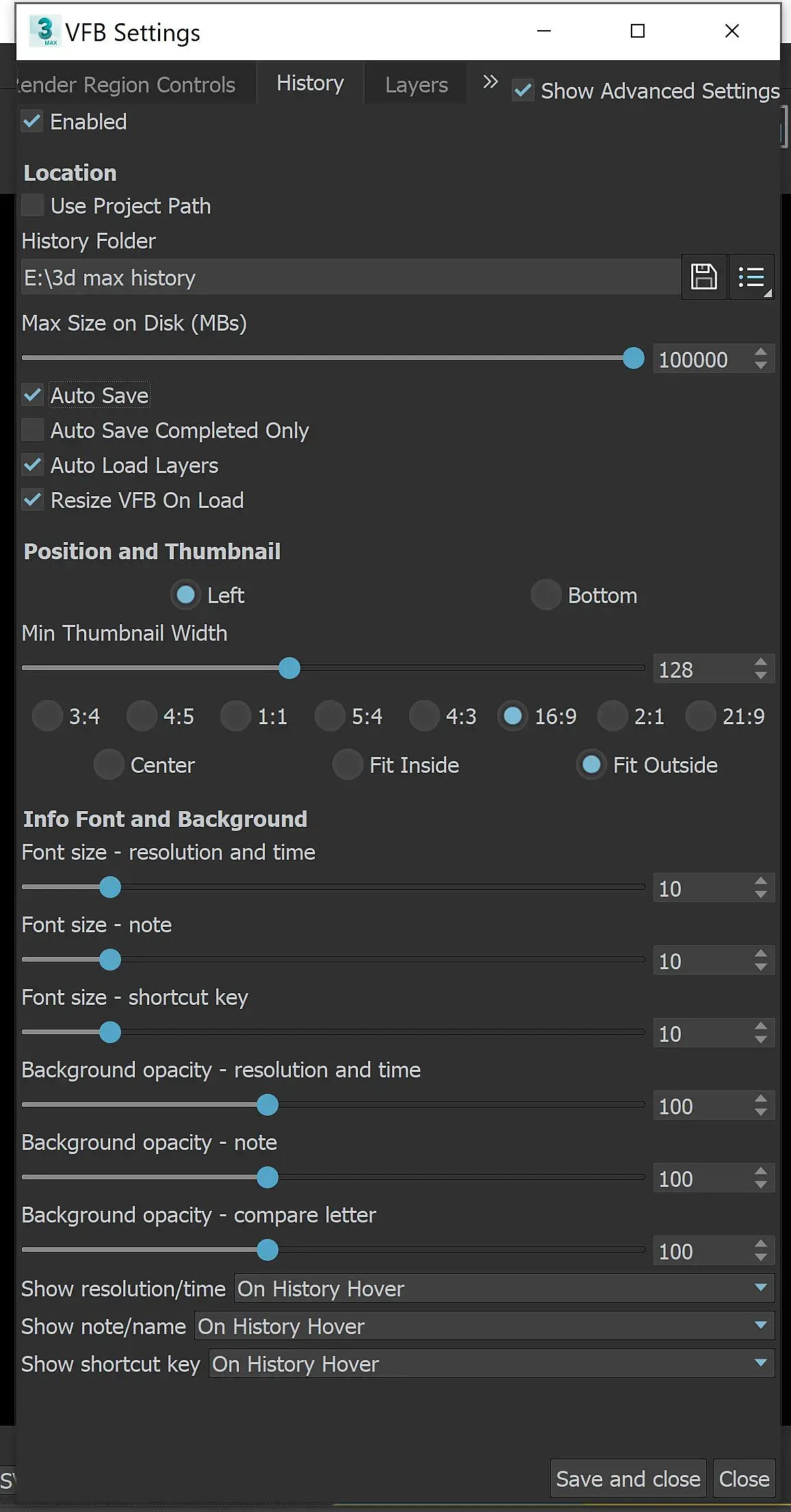Open the Show shortcut key dropdown
This screenshot has height=1512, width=791.
491,1363
